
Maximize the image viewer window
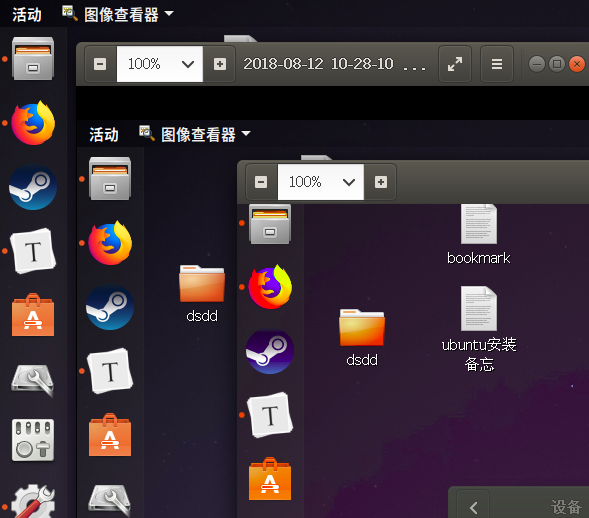click(557, 64)
